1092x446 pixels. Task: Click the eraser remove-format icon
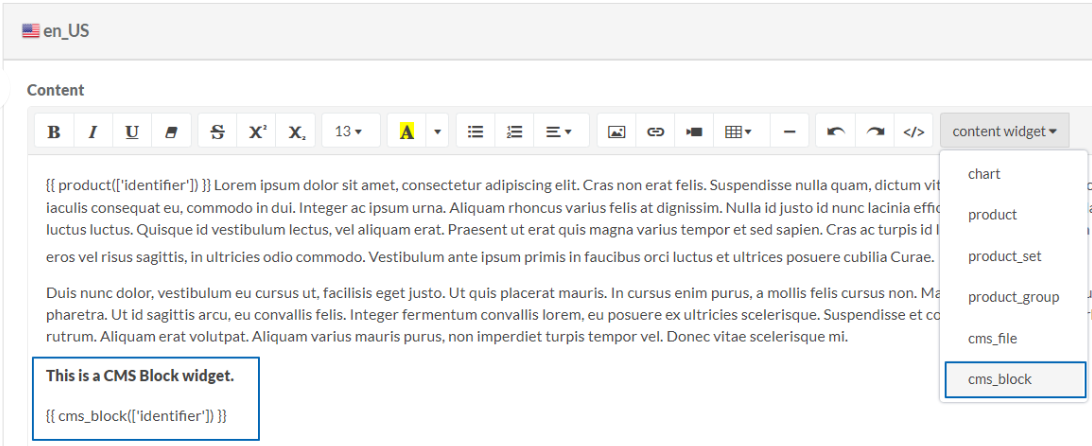coord(171,131)
